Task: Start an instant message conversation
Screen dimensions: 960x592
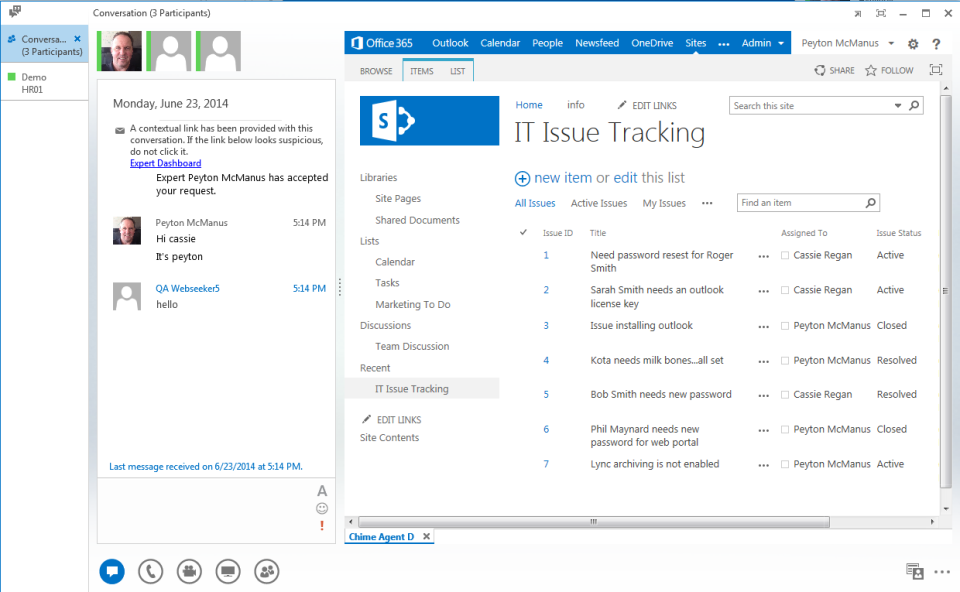Action: [x=111, y=571]
